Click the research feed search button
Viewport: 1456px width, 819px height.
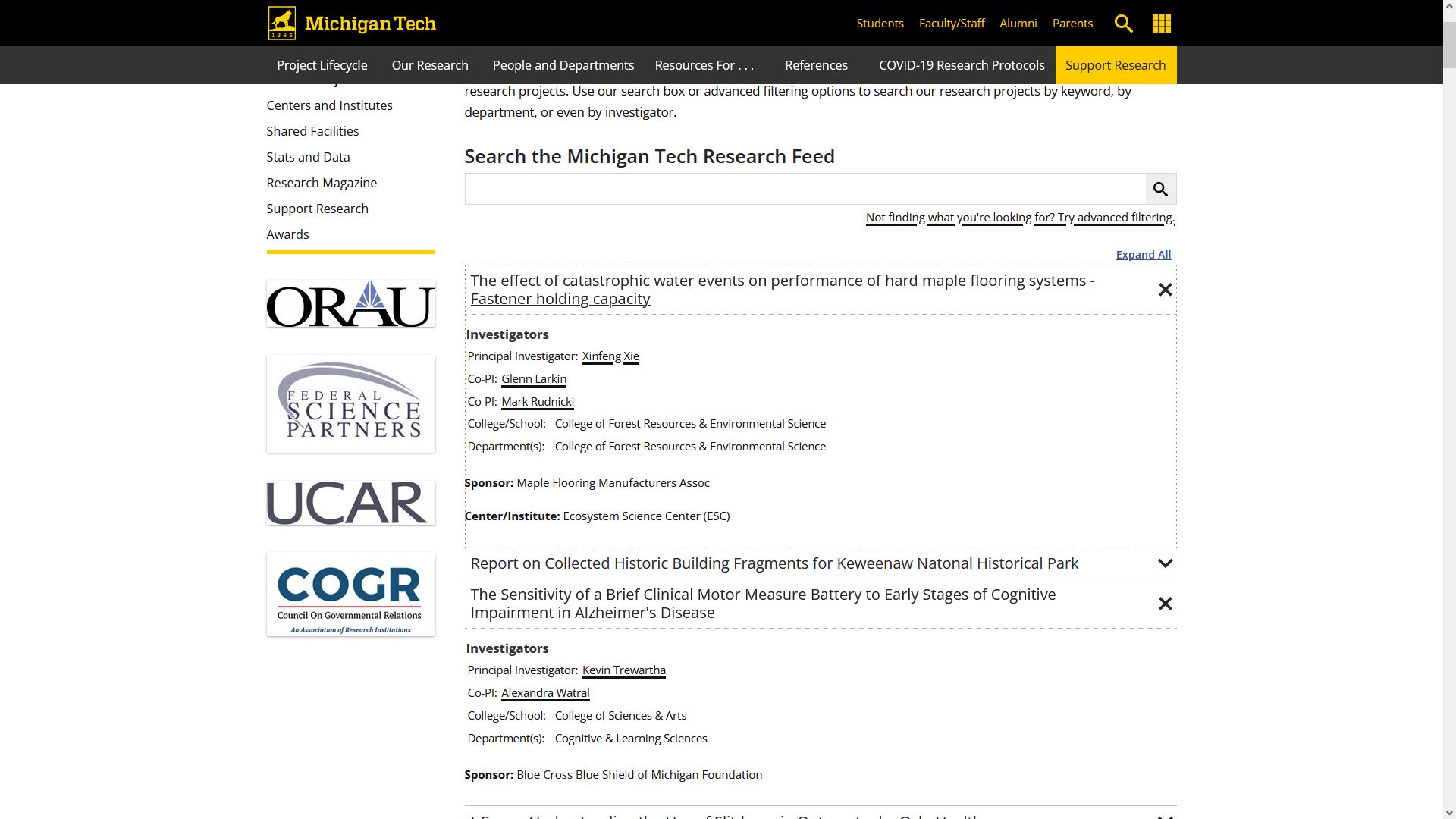1160,189
